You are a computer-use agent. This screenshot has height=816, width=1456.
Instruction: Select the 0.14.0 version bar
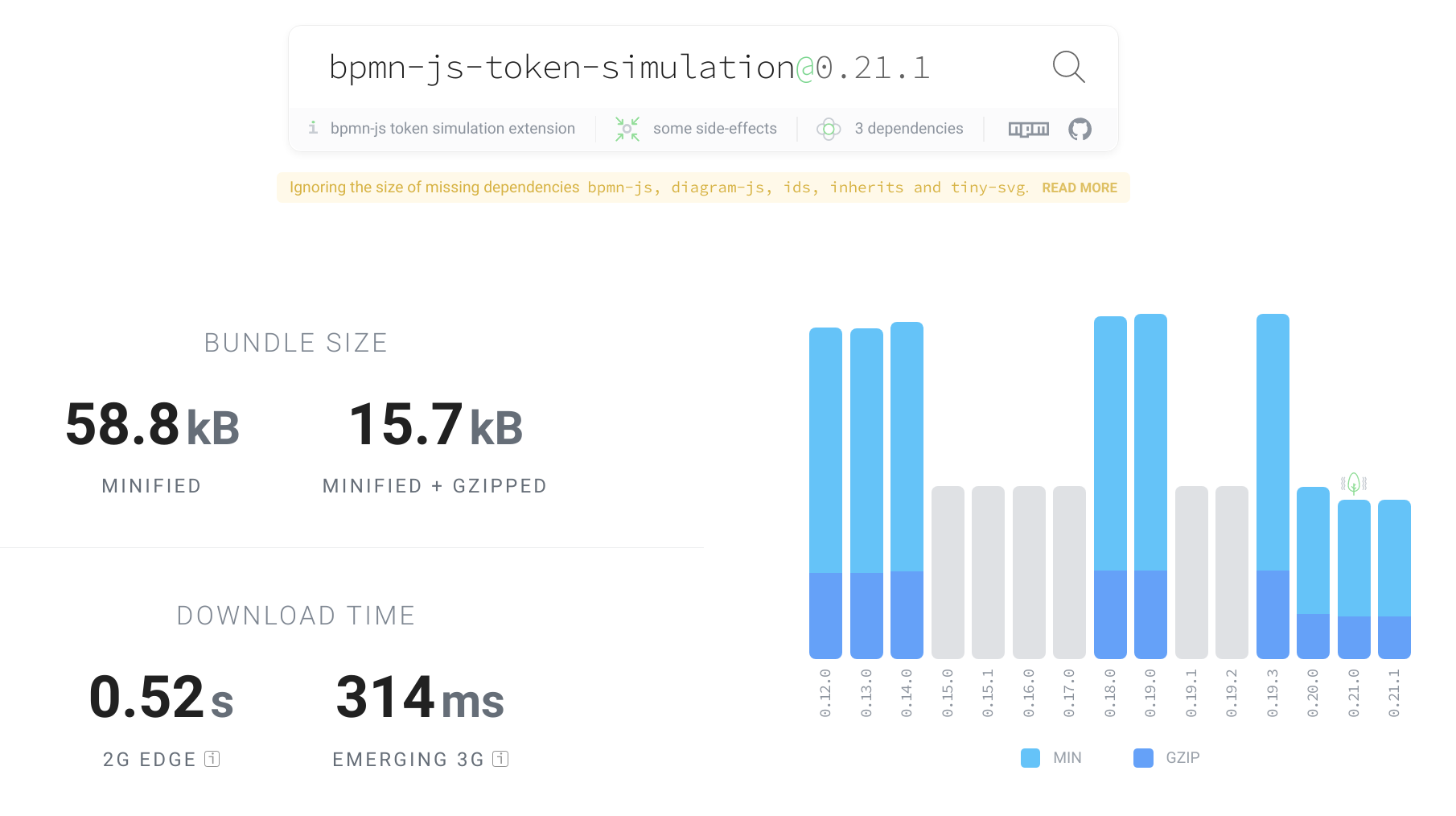(907, 491)
